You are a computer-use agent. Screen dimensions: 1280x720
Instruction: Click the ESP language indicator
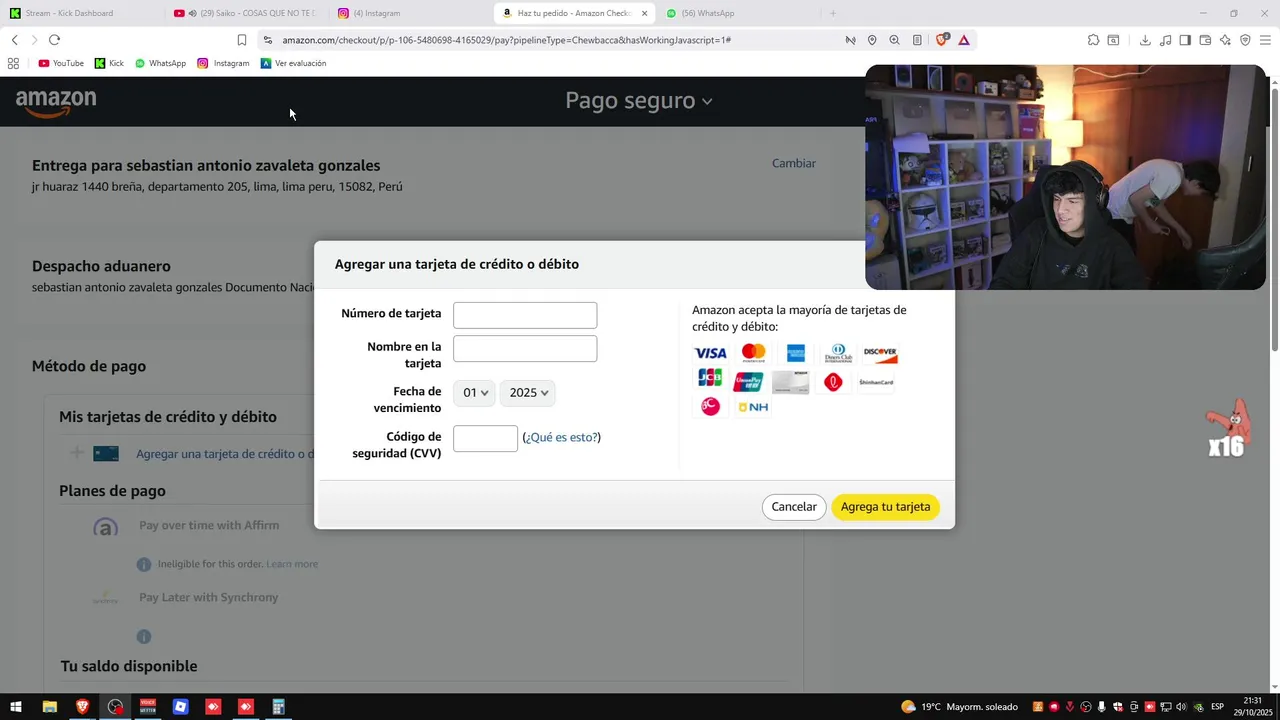click(1217, 707)
